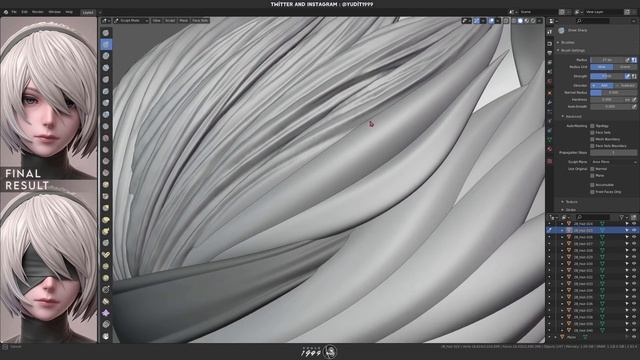Set Direction to Subtract

point(625,86)
